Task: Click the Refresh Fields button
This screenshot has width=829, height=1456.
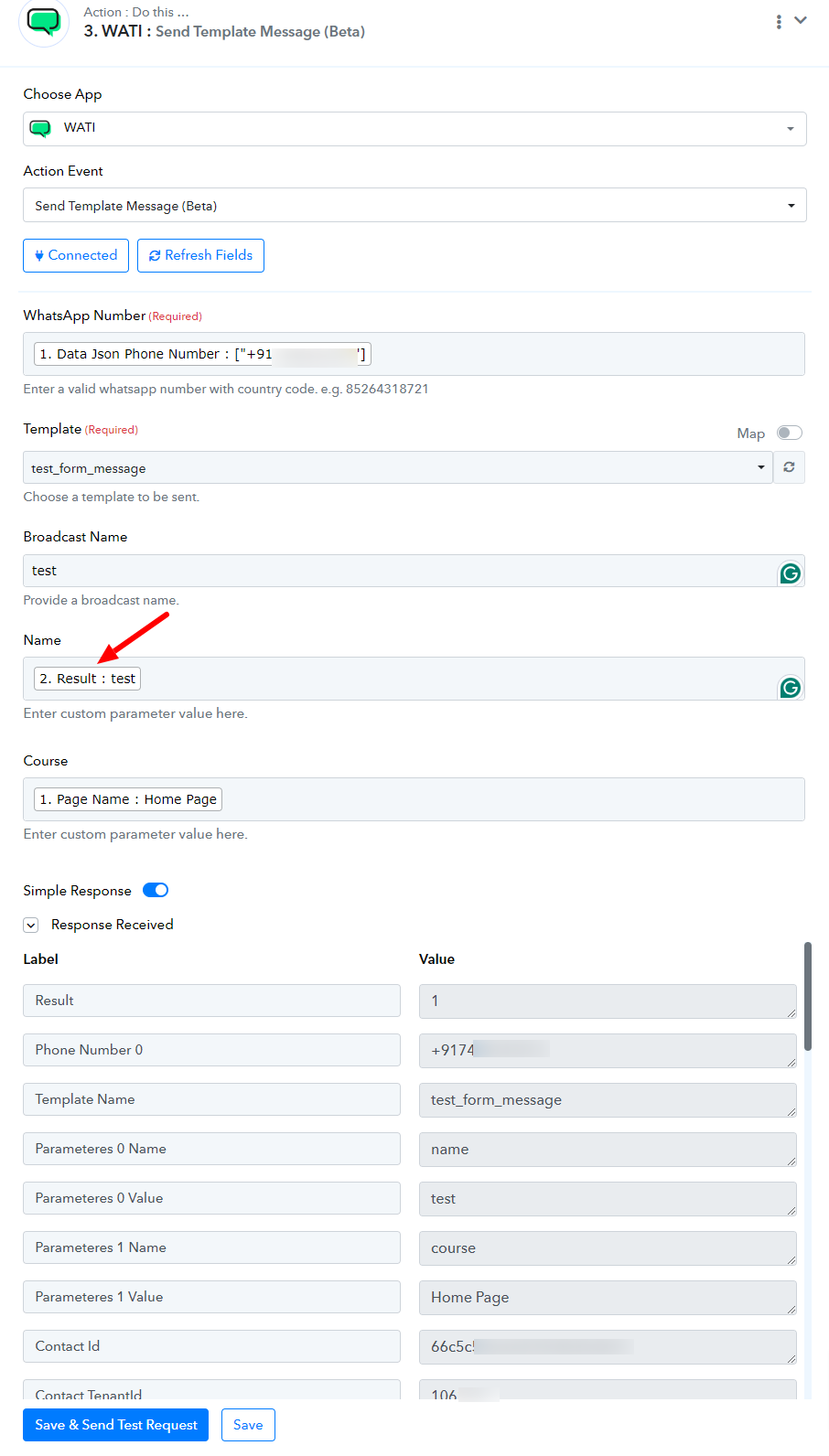Action: click(200, 255)
